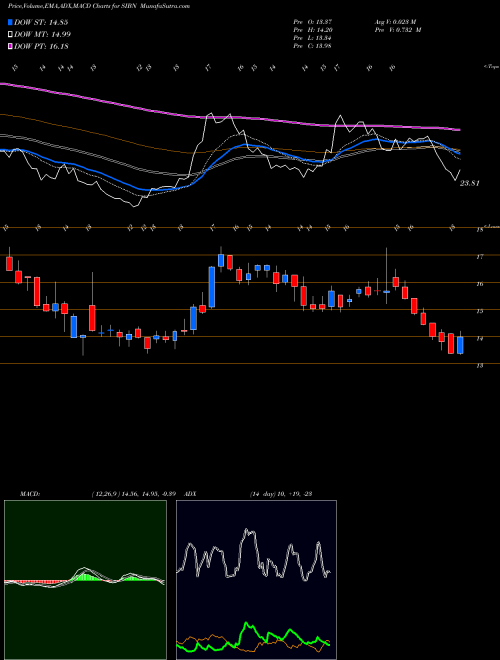The height and width of the screenshot is (660, 500).
Task: Click the tall blue candlestick near 17
Action: coord(212,287)
